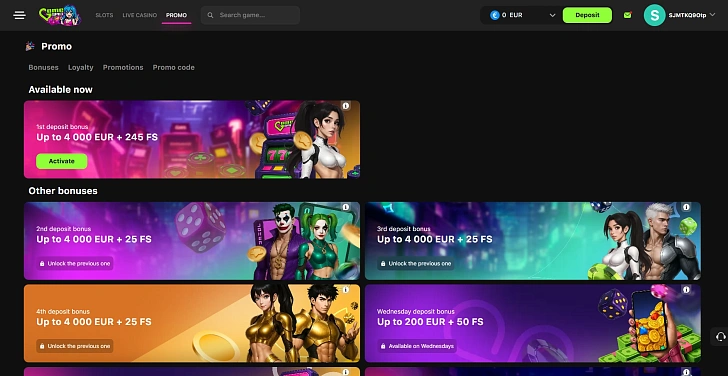Click the green Deposit button
This screenshot has width=728, height=376.
coord(587,15)
